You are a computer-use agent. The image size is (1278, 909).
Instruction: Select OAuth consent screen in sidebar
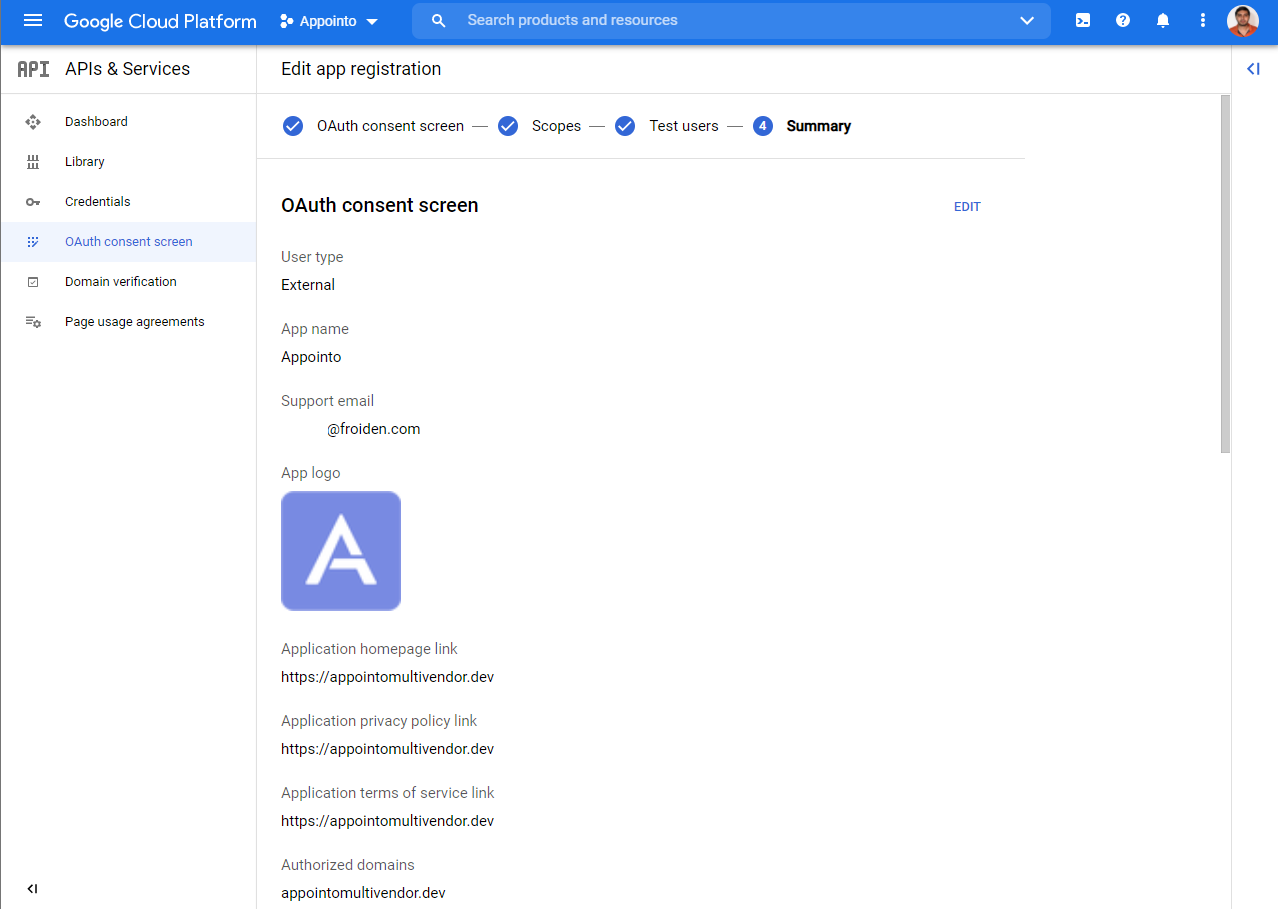[128, 242]
